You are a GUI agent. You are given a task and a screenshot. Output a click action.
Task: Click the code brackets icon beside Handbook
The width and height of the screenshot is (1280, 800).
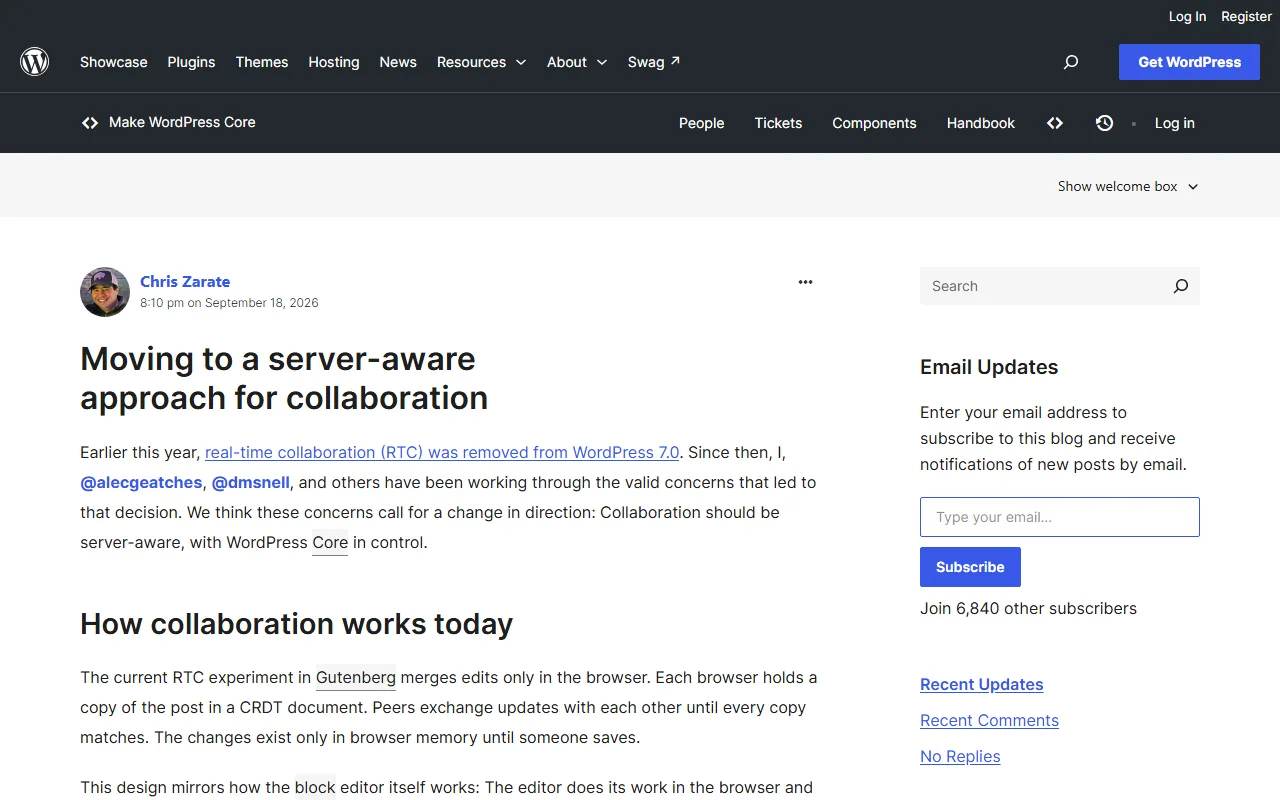coord(1055,123)
